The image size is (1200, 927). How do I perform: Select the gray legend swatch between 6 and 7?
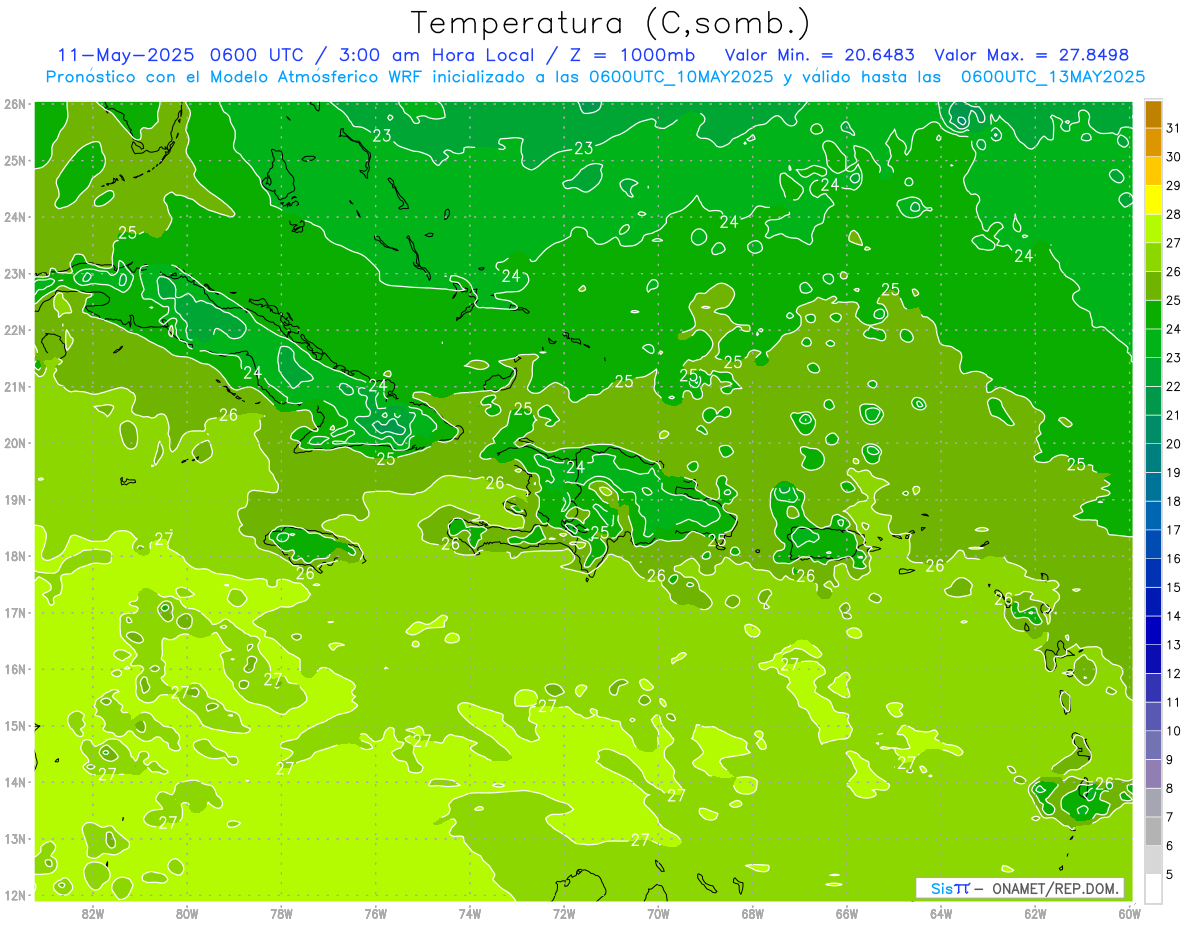point(1153,831)
